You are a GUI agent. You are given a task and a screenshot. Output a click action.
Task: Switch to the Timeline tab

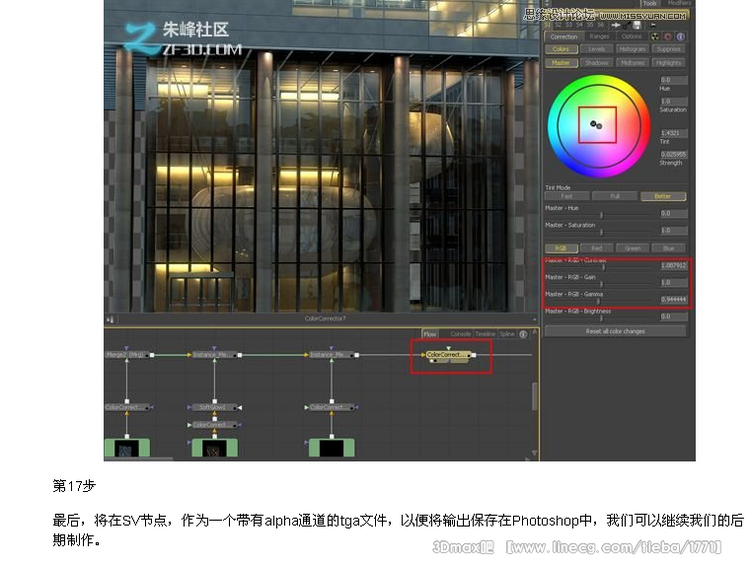(x=485, y=334)
